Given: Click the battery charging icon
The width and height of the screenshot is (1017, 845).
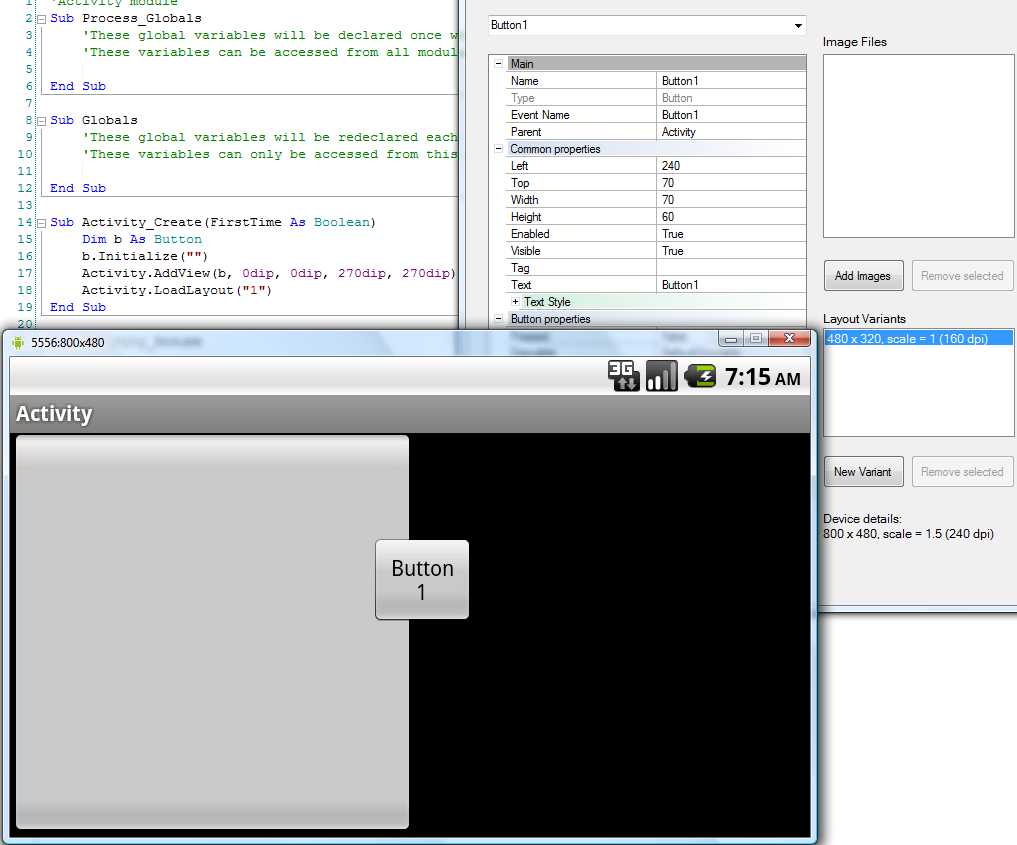Looking at the screenshot, I should [x=700, y=376].
